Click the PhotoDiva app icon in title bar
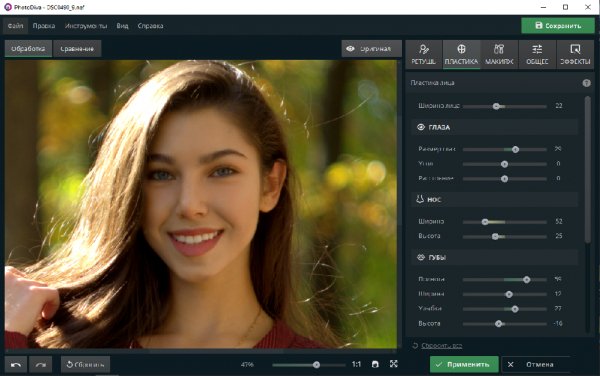 click(x=8, y=7)
